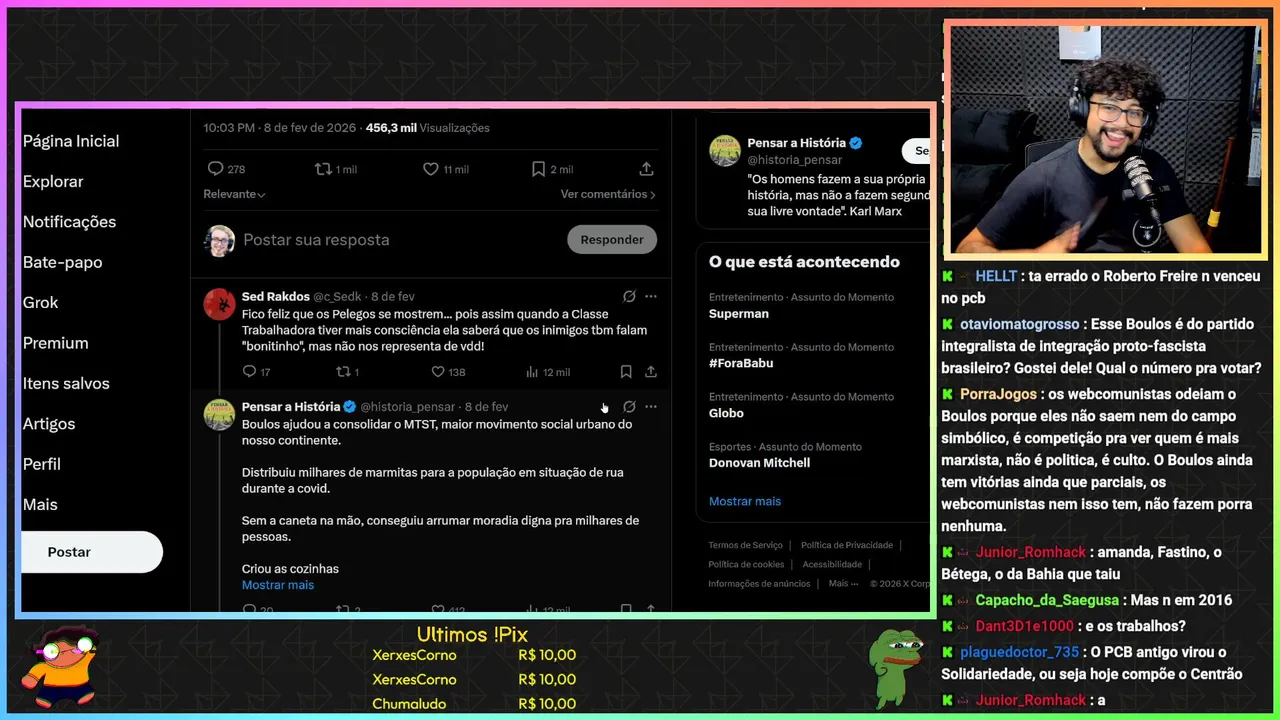This screenshot has height=720, width=1280.
Task: Click chat username Dant3D1e1000
Action: 1024,626
